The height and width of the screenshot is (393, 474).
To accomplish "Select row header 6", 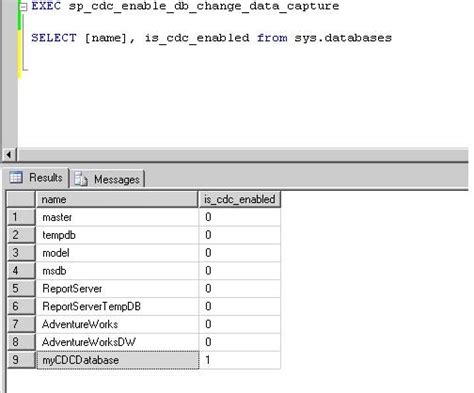I will (x=21, y=306).
